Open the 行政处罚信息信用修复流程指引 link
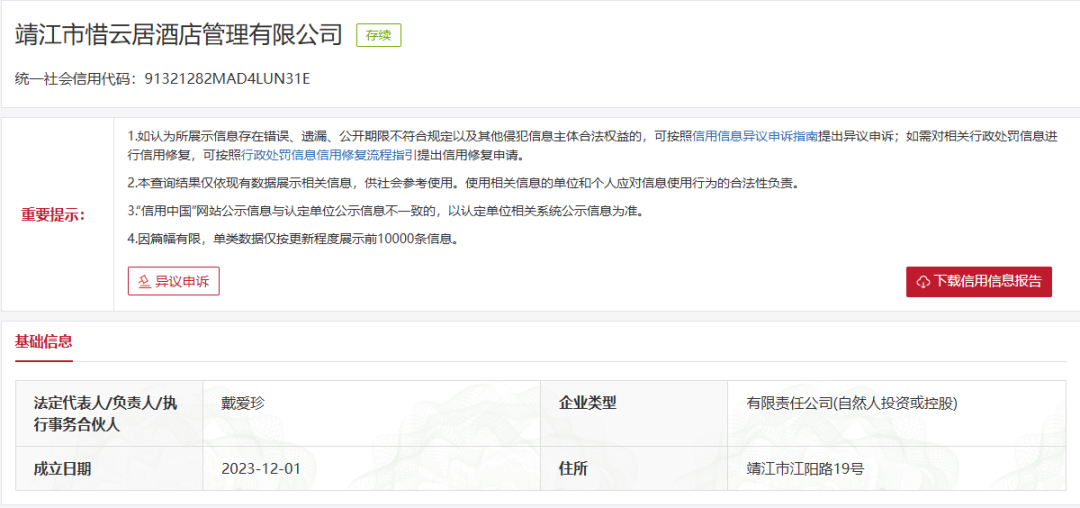 329,156
